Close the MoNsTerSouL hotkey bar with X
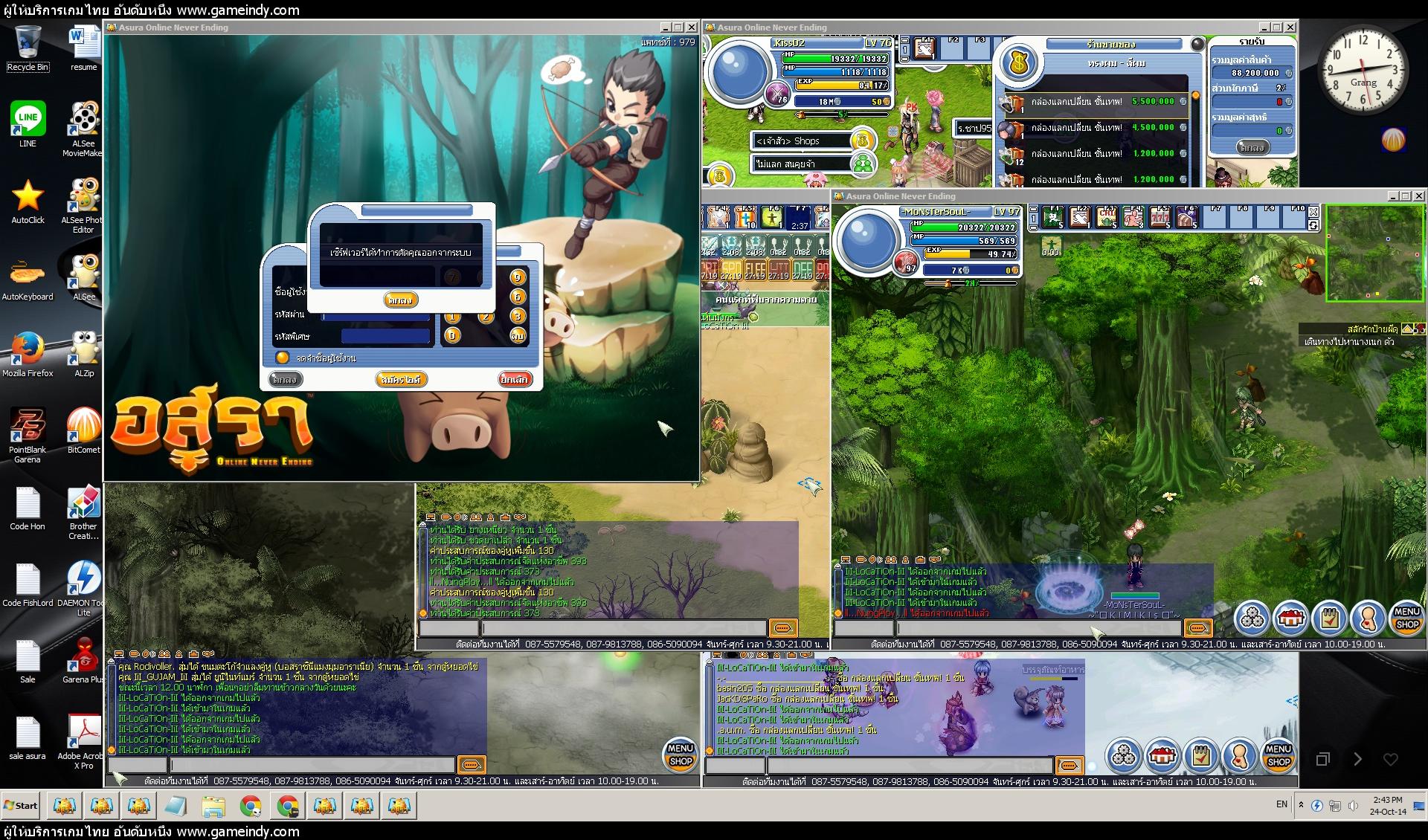 [1313, 212]
